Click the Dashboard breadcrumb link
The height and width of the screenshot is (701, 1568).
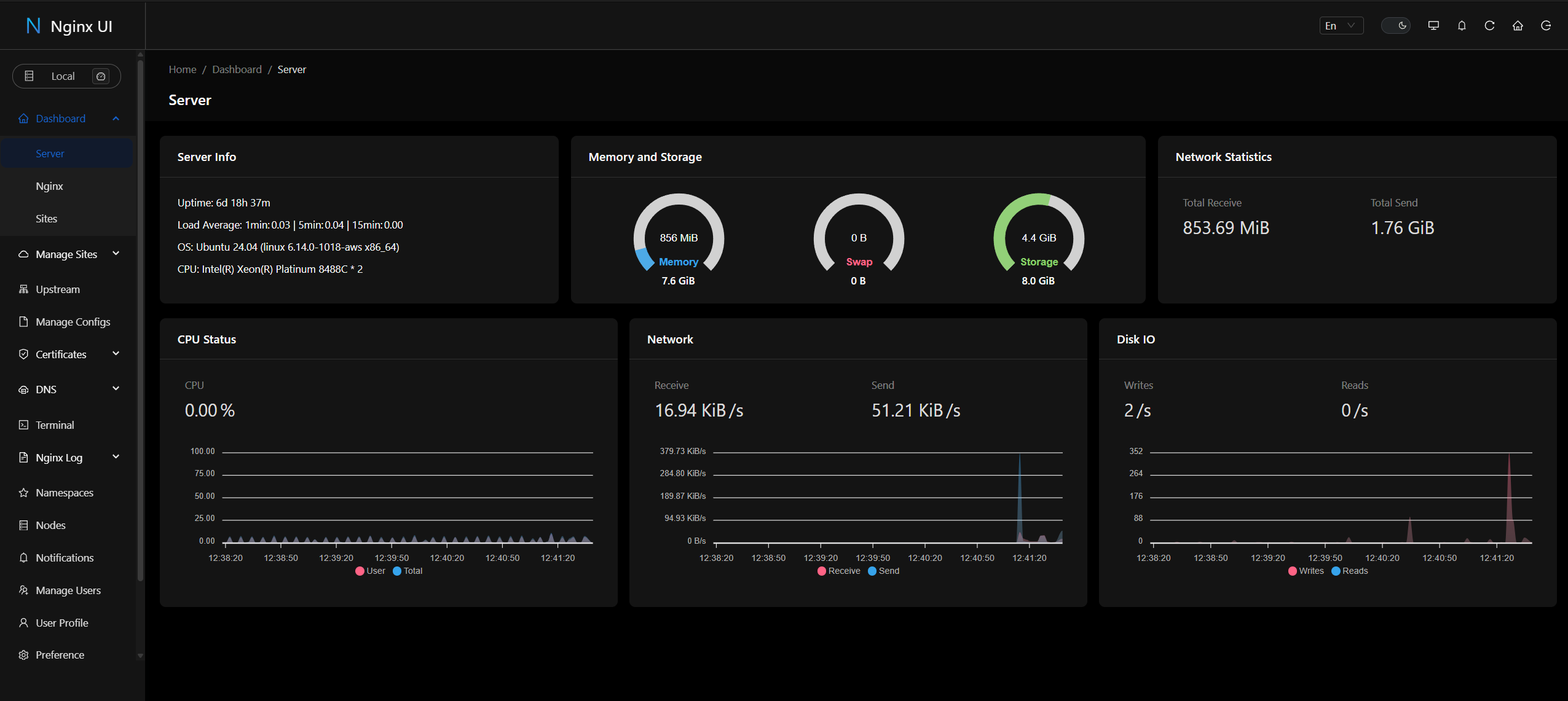click(x=237, y=69)
